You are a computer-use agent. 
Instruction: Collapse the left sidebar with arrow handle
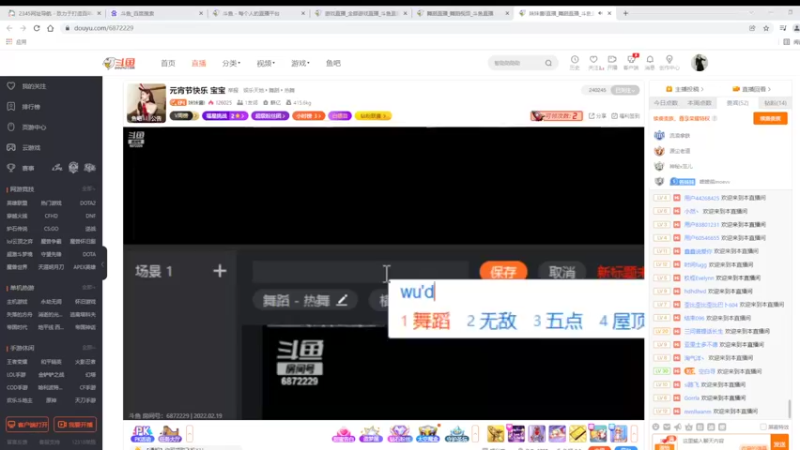coord(103,264)
